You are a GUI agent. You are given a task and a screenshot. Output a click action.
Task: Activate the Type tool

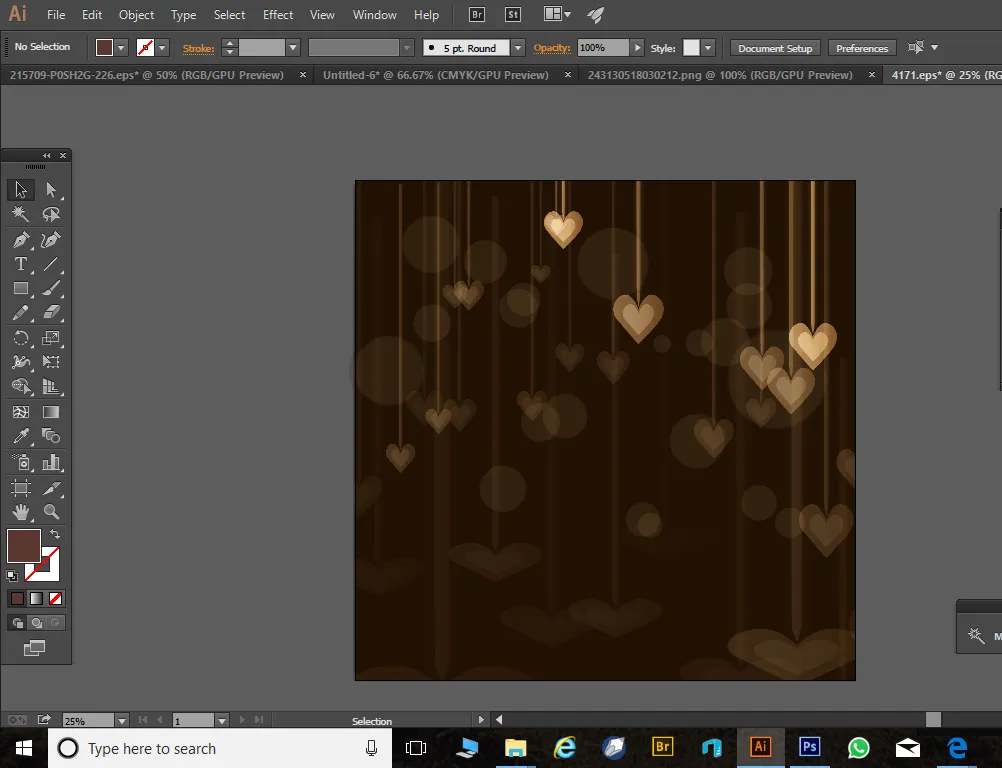20,264
